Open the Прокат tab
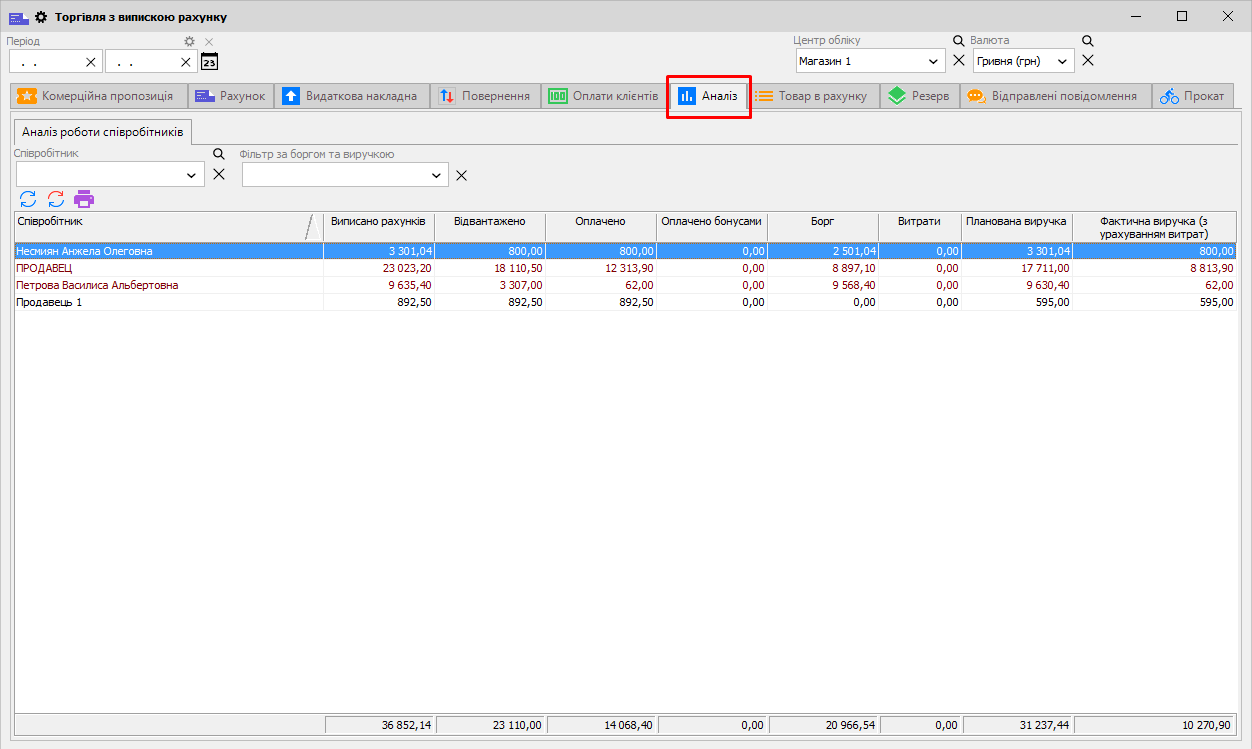Screen dimensions: 1252x749 coord(1193,96)
